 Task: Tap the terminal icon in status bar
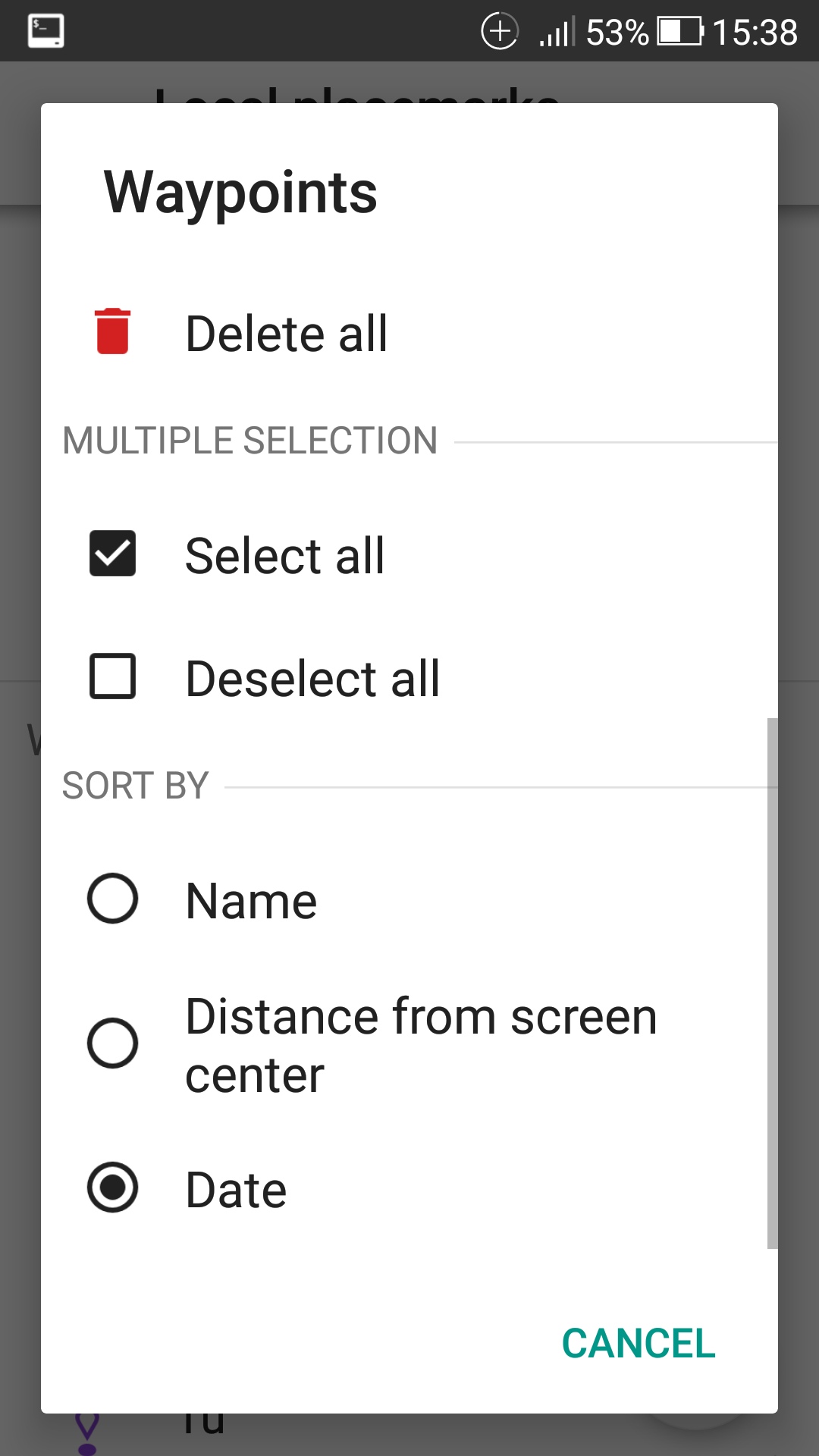click(x=45, y=31)
